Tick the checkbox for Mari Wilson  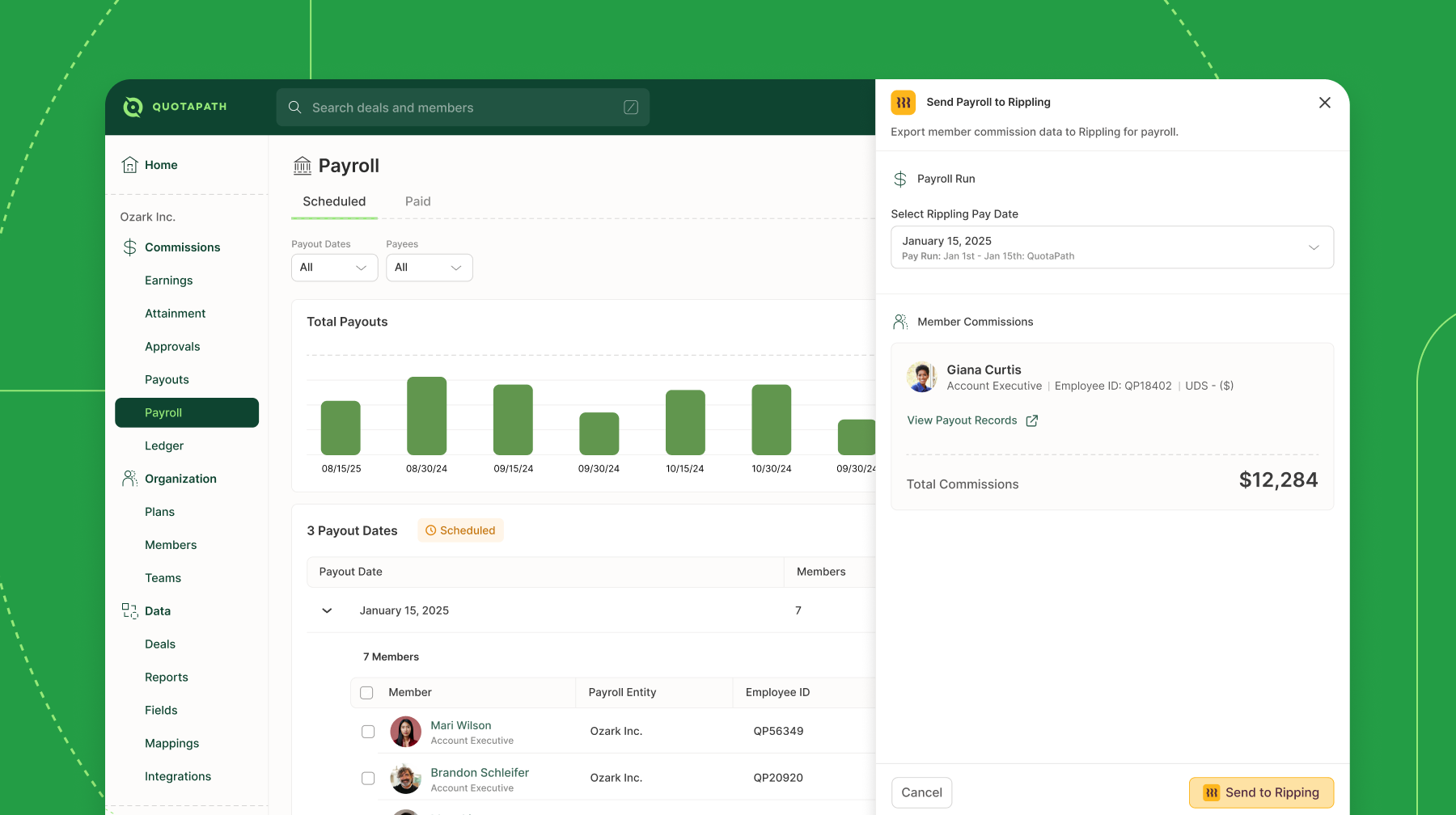coord(368,732)
